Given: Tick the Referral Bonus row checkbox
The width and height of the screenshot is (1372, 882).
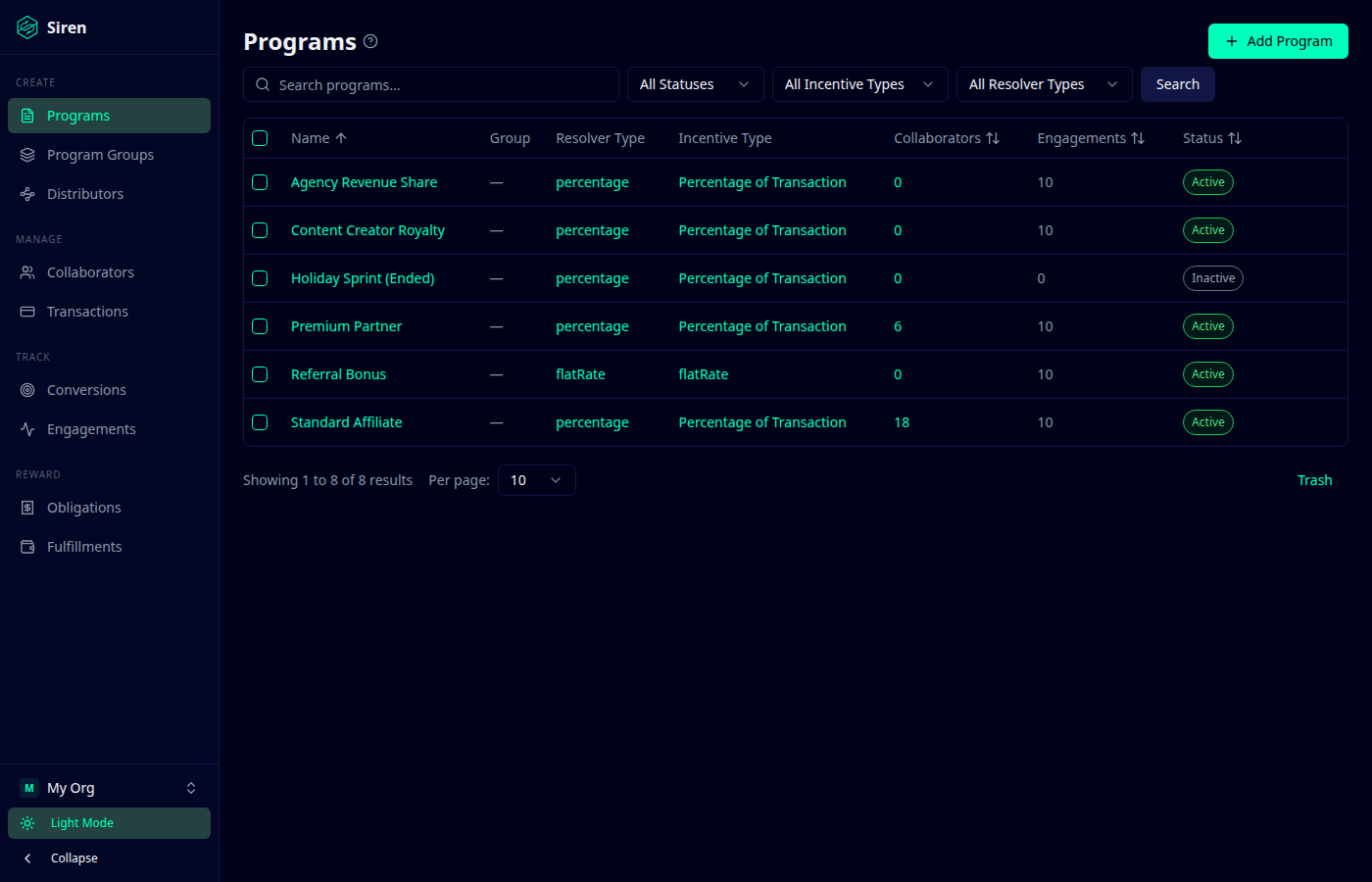Looking at the screenshot, I should click(260, 374).
